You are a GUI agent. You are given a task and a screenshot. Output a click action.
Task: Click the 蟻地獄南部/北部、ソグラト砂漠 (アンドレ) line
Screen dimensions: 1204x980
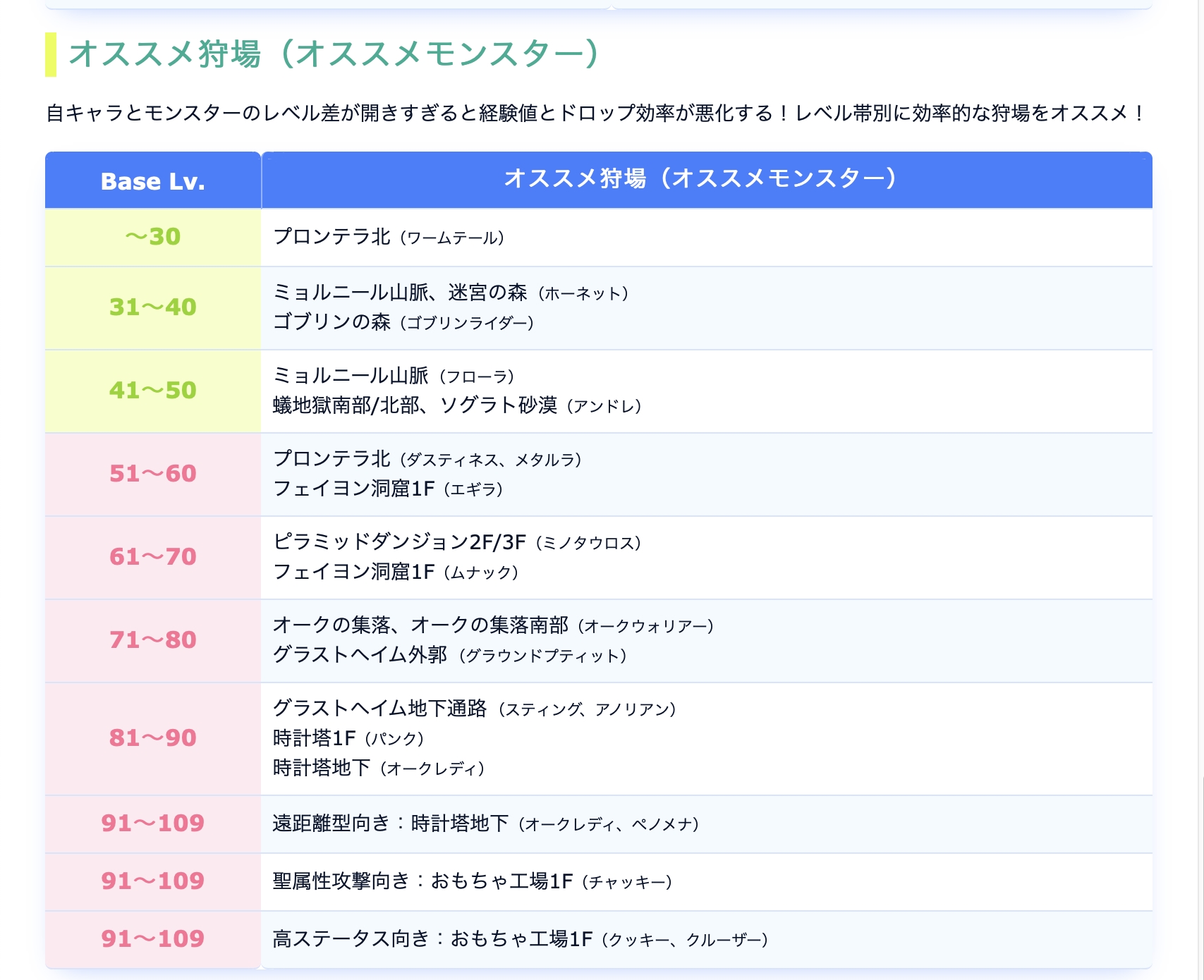pos(457,405)
